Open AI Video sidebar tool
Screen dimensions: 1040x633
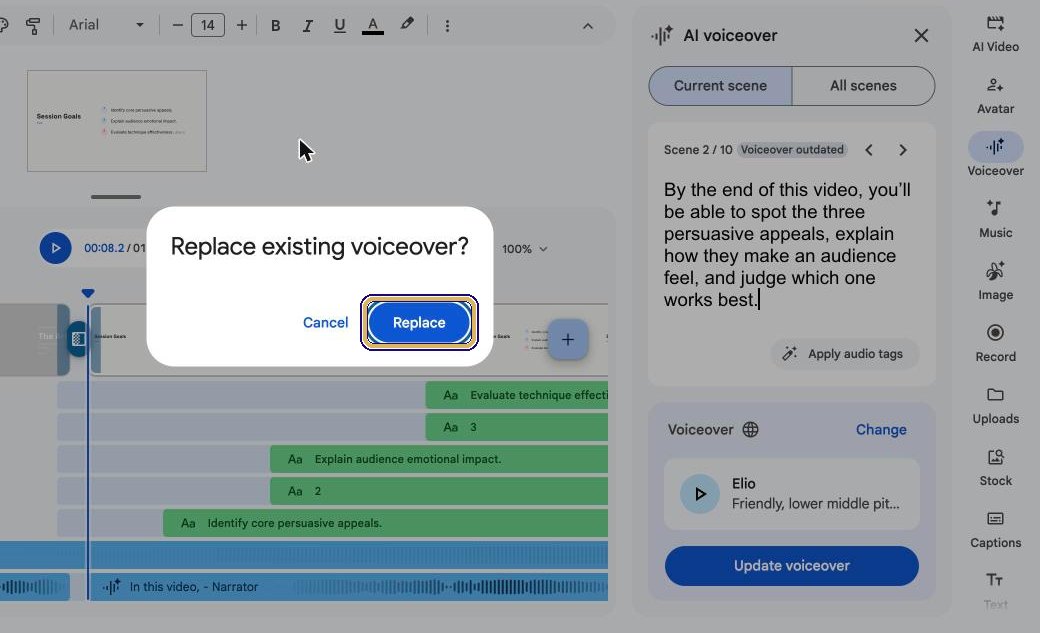coord(995,34)
